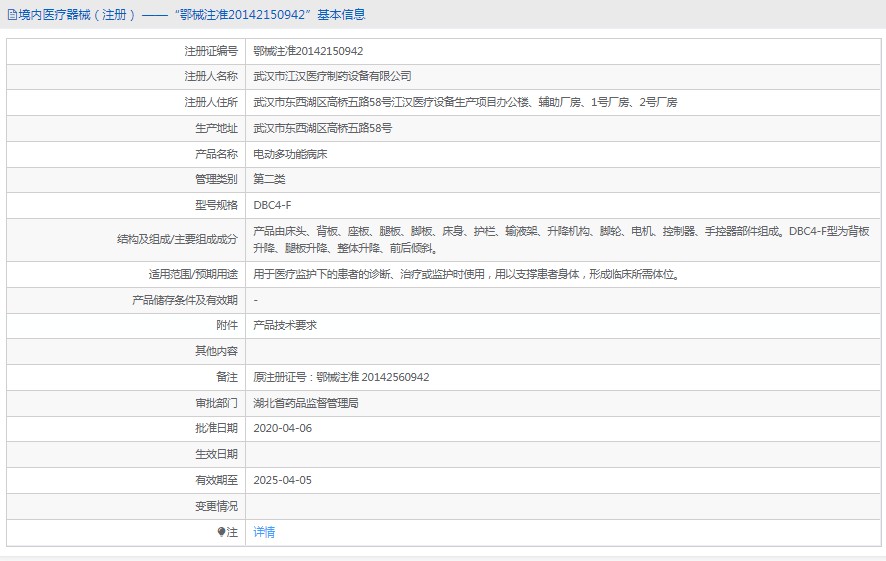Viewport: 886px width, 561px height.
Task: Open the 详情 link
Action: click(x=264, y=532)
